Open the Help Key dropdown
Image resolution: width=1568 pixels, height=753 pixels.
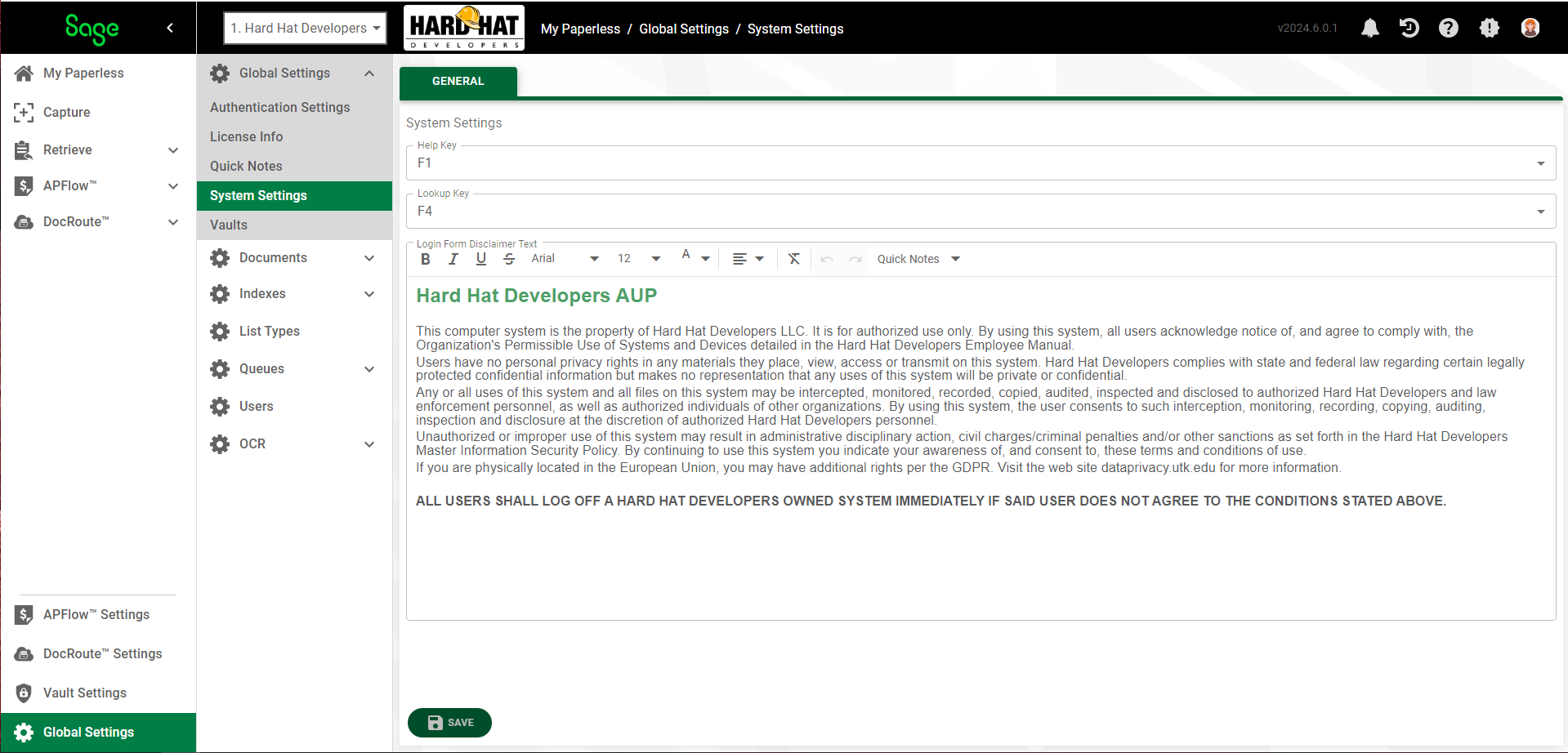(981, 163)
